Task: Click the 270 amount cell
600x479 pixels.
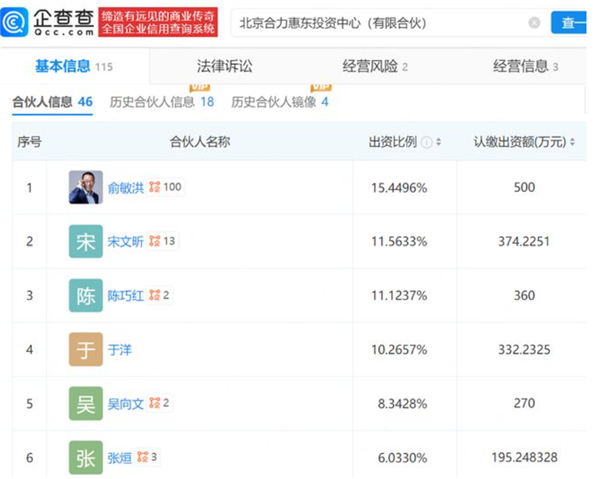Action: coord(524,403)
